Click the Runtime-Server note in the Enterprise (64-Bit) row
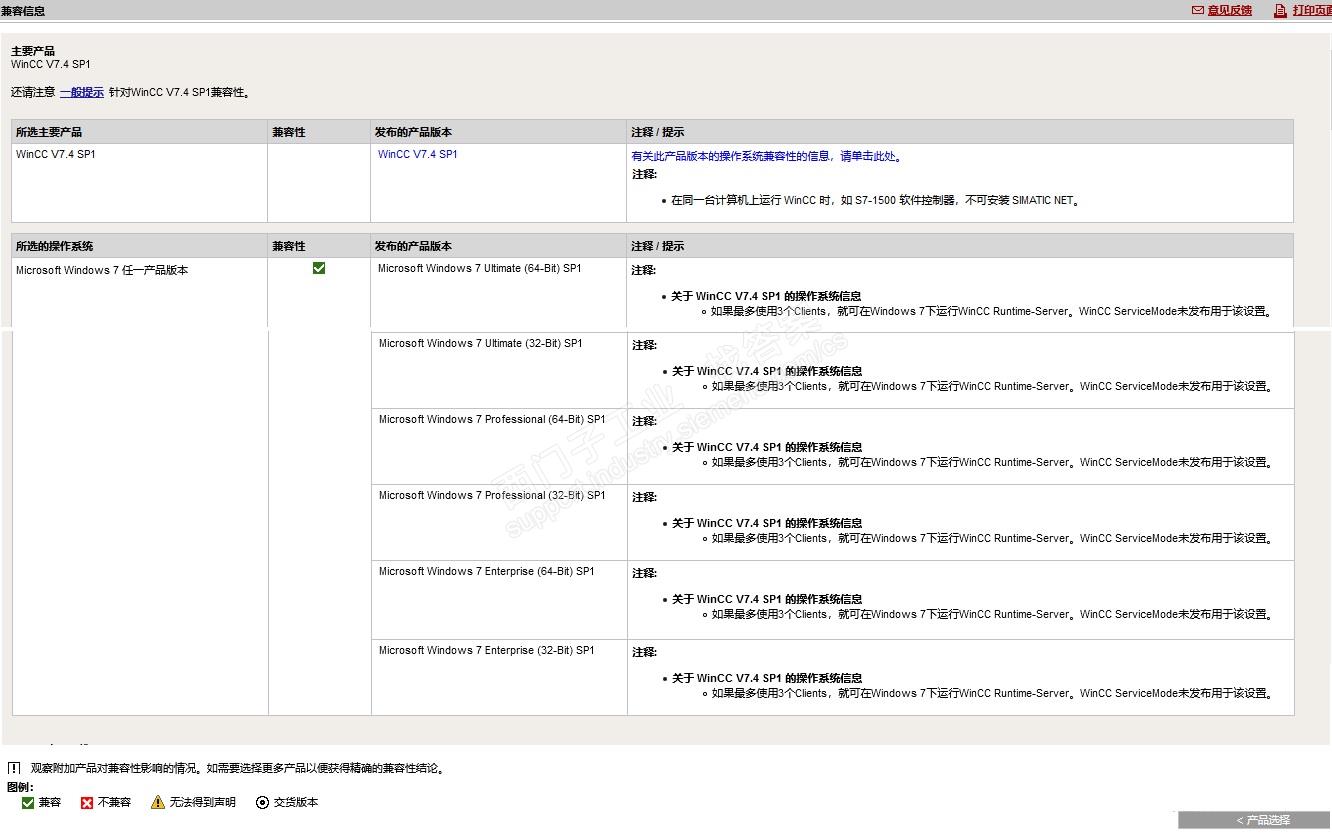This screenshot has width=1332, height=837. click(993, 614)
